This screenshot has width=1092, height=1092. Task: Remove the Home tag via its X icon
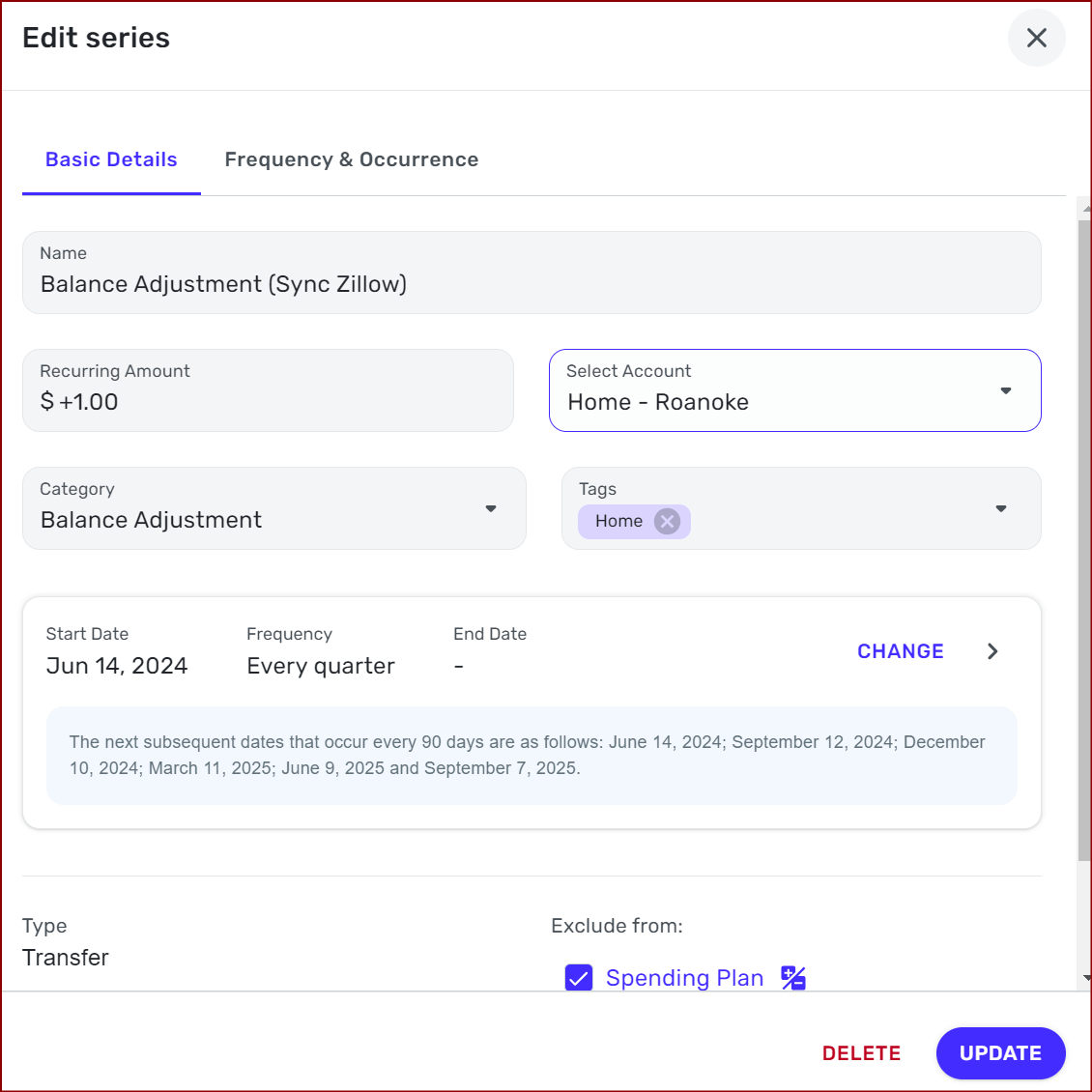[x=666, y=521]
